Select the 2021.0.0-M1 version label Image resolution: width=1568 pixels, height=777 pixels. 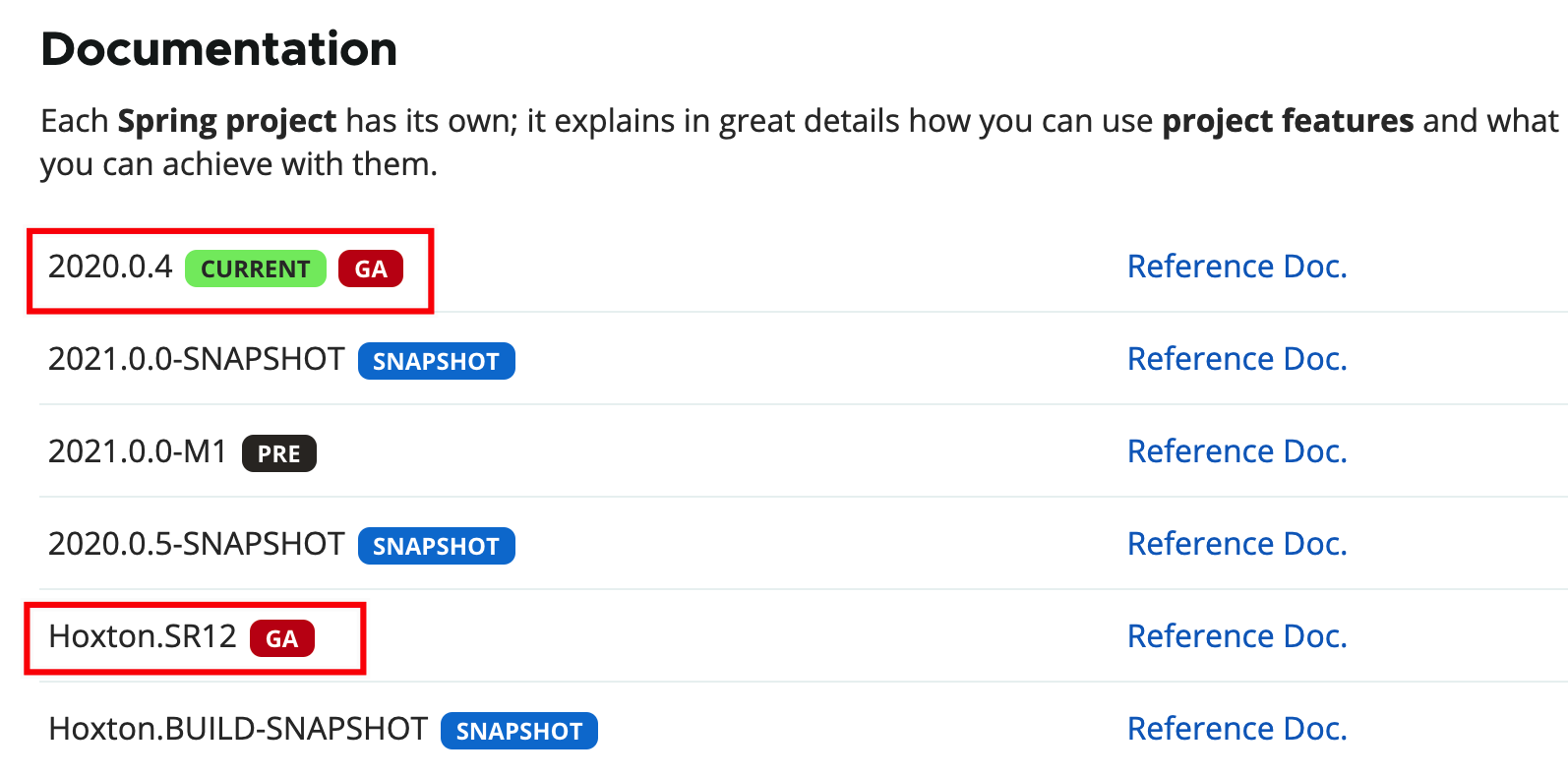point(138,451)
